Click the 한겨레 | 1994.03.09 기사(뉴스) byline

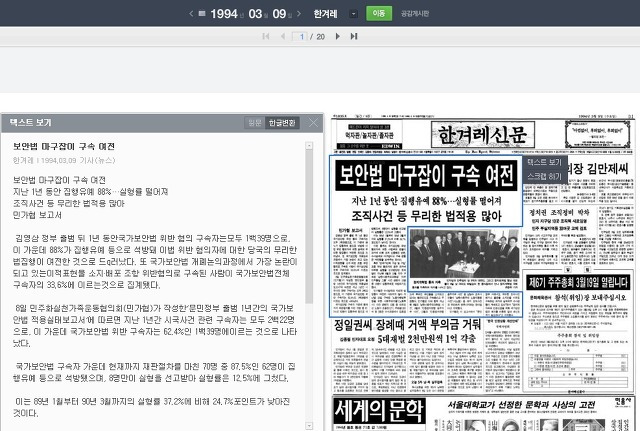[64, 160]
